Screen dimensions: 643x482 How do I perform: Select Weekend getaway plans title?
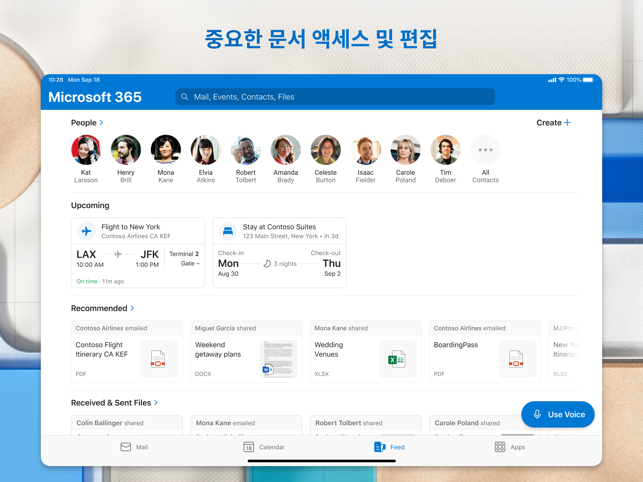pyautogui.click(x=218, y=350)
